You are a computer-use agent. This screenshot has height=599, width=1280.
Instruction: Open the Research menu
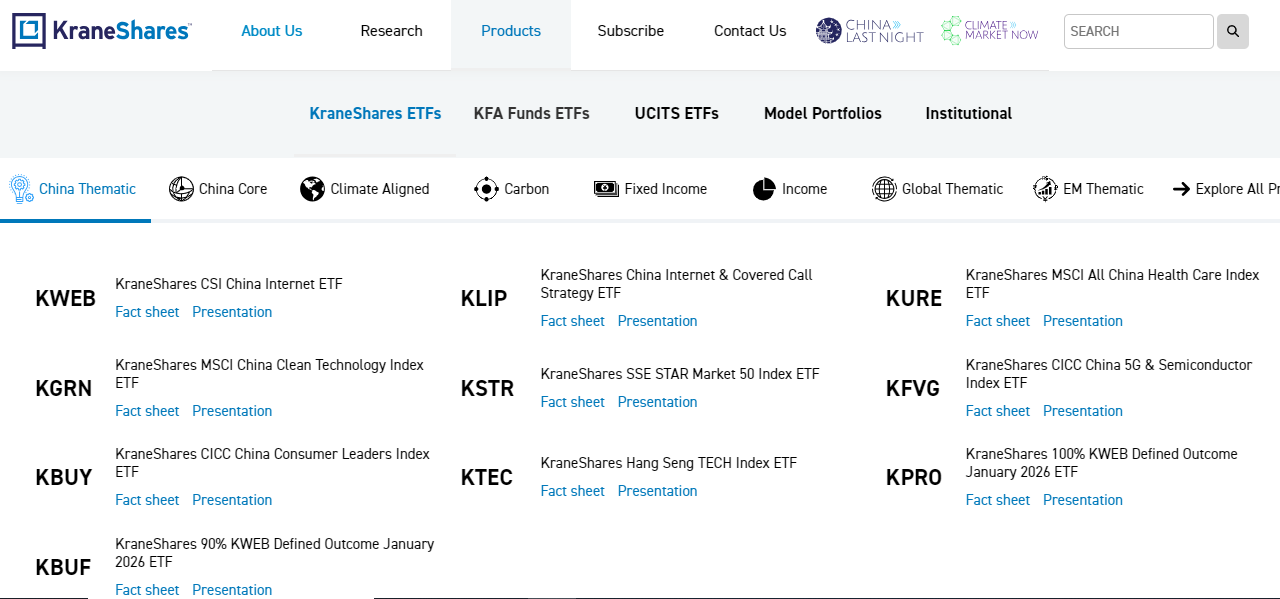coord(391,31)
